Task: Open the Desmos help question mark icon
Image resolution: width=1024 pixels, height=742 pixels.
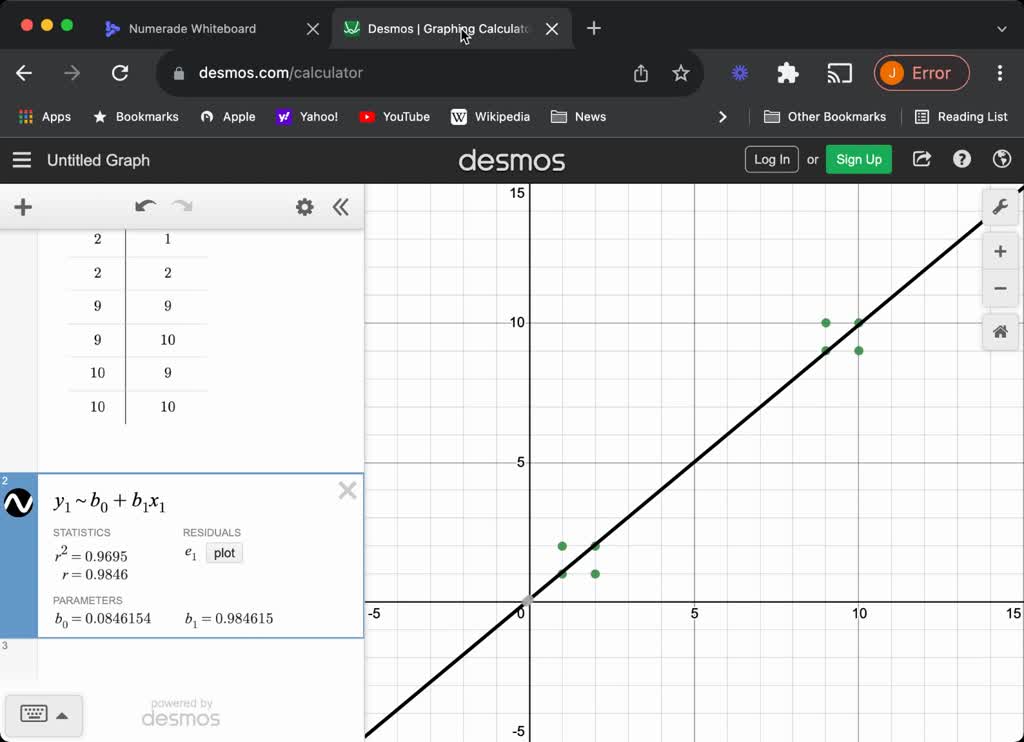Action: coord(961,159)
